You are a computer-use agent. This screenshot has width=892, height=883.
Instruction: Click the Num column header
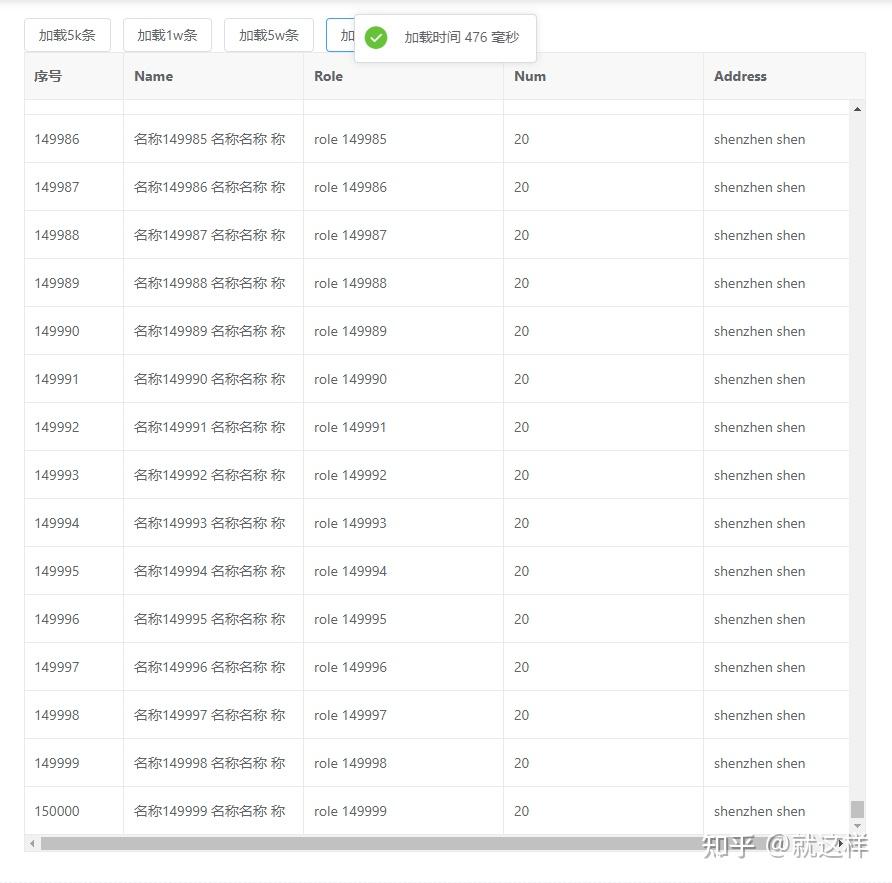point(529,76)
